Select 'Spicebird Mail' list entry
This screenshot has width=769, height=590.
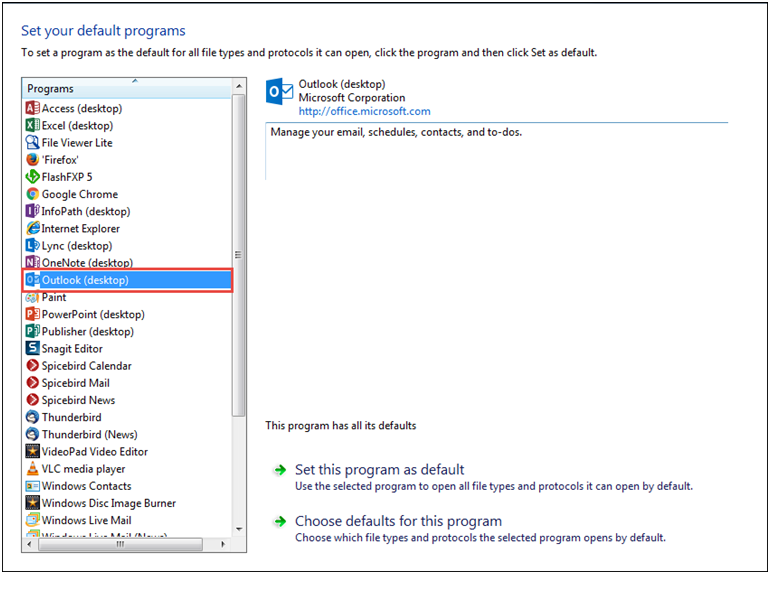[x=76, y=383]
